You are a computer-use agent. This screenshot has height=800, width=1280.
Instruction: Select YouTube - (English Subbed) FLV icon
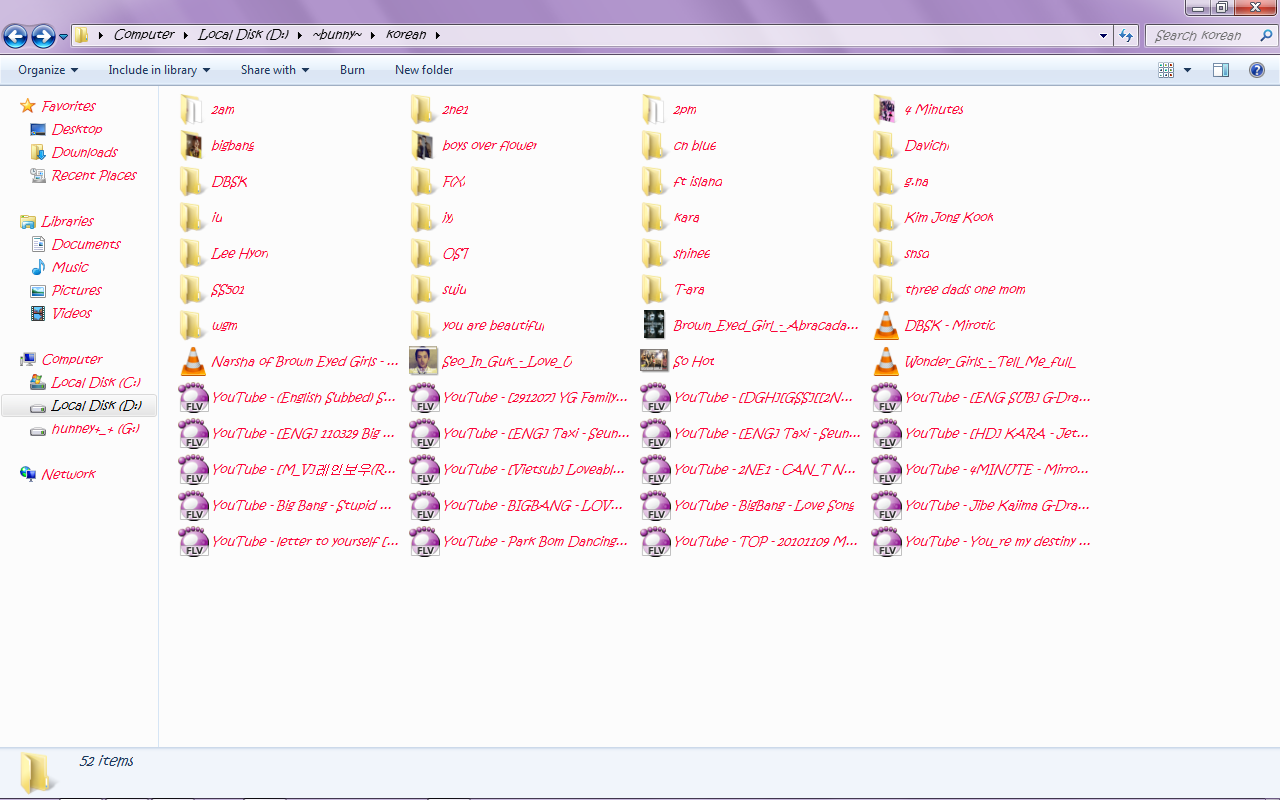pyautogui.click(x=193, y=397)
